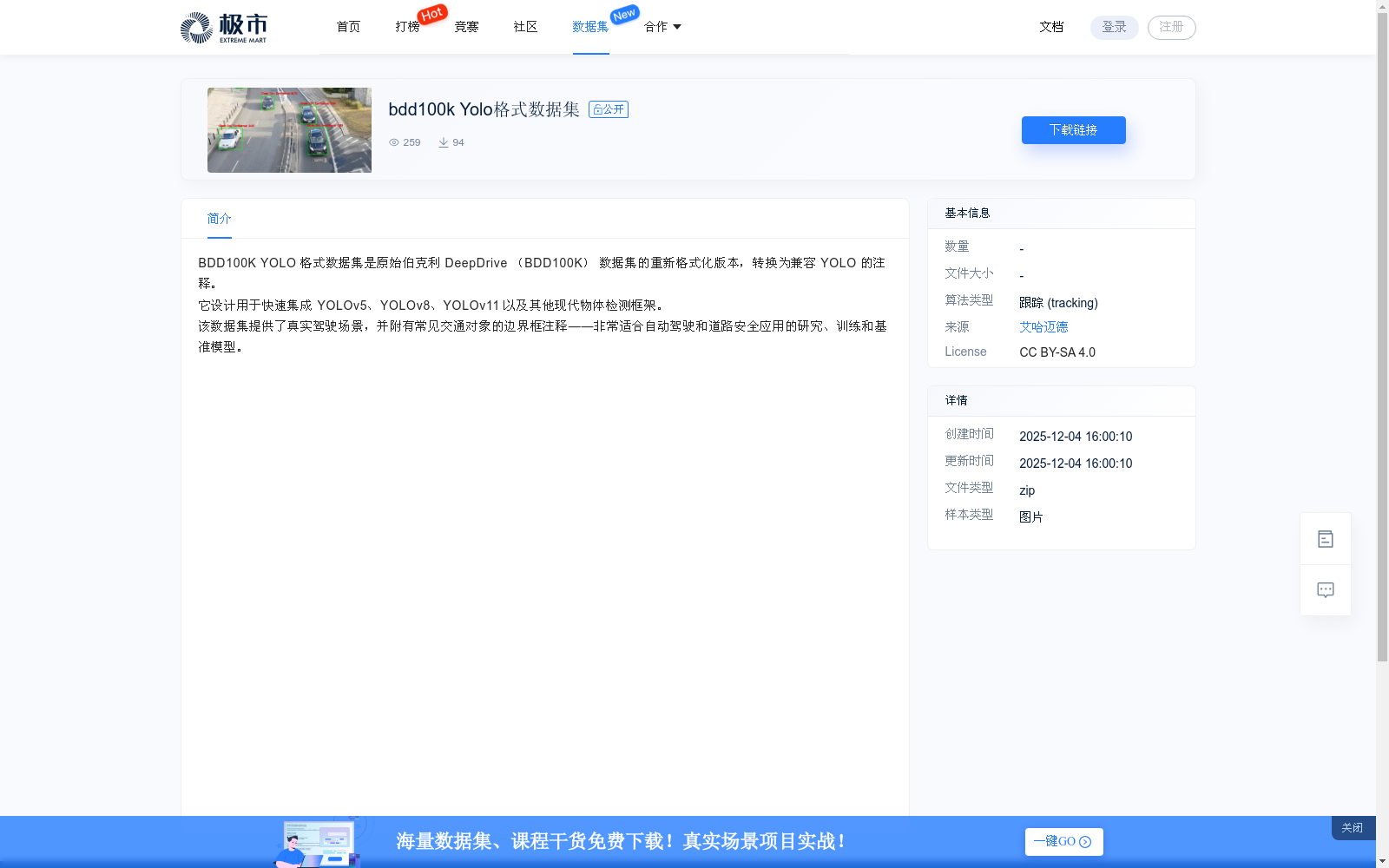Click the 下载链接 button
The image size is (1389, 868).
click(x=1073, y=130)
